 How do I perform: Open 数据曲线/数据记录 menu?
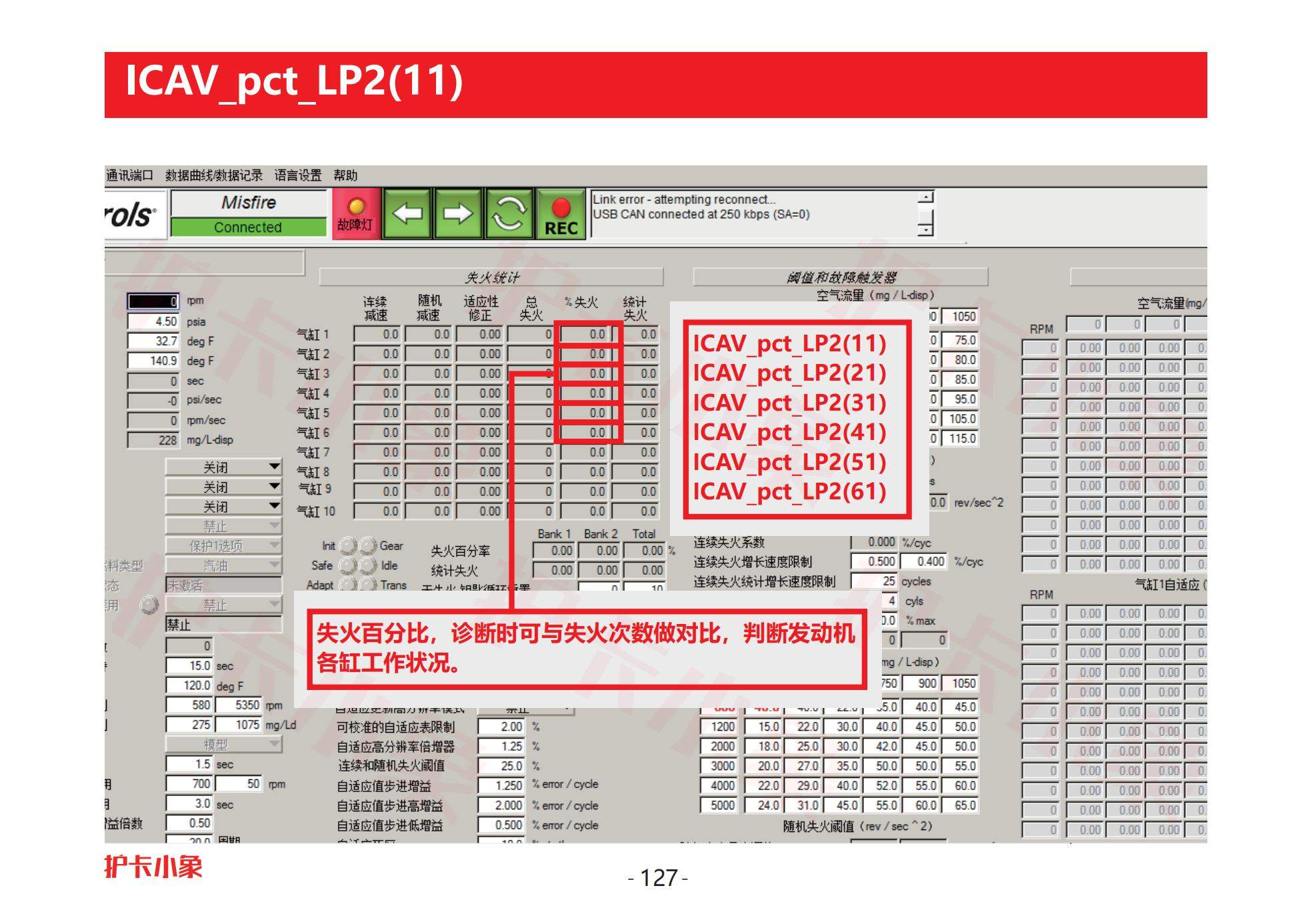[213, 175]
